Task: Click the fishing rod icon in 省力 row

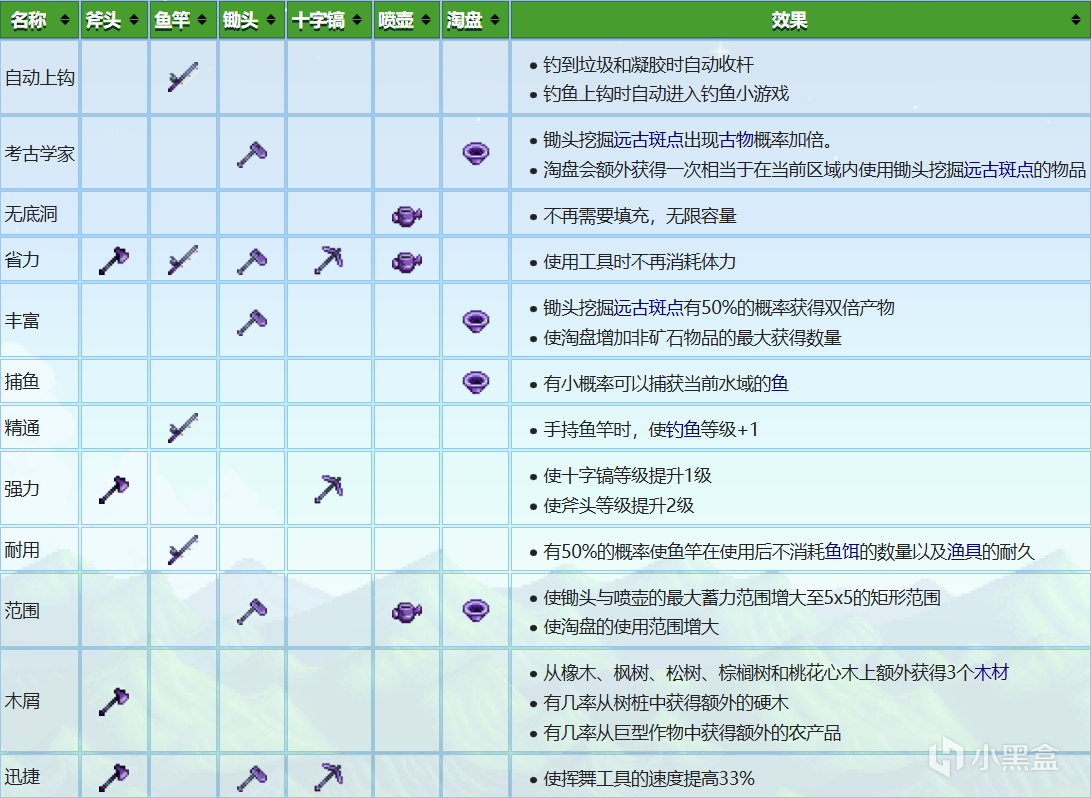Action: point(183,260)
